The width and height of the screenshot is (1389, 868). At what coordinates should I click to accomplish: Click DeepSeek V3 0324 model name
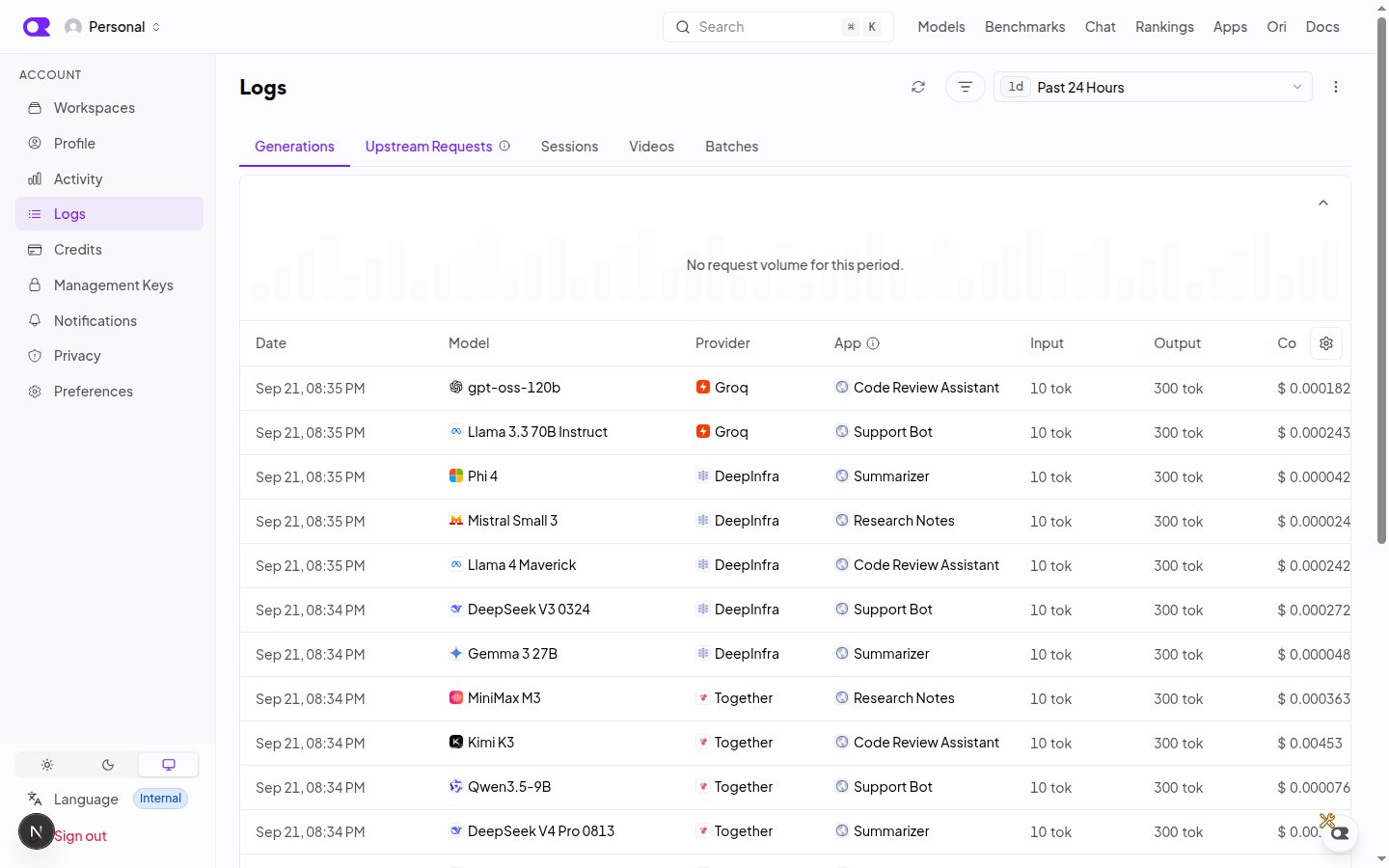pyautogui.click(x=529, y=610)
